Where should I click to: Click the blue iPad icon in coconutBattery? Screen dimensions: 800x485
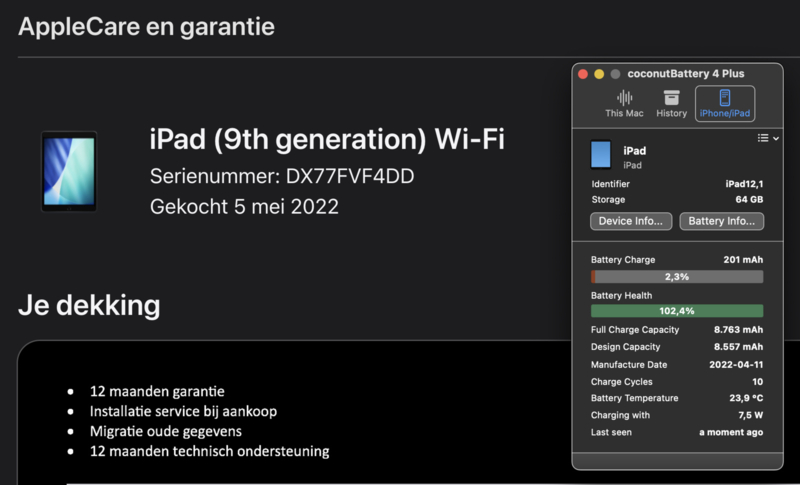click(x=601, y=155)
